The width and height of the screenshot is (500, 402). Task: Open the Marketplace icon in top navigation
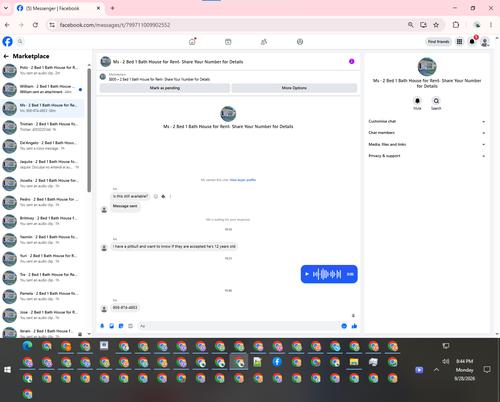tap(228, 42)
